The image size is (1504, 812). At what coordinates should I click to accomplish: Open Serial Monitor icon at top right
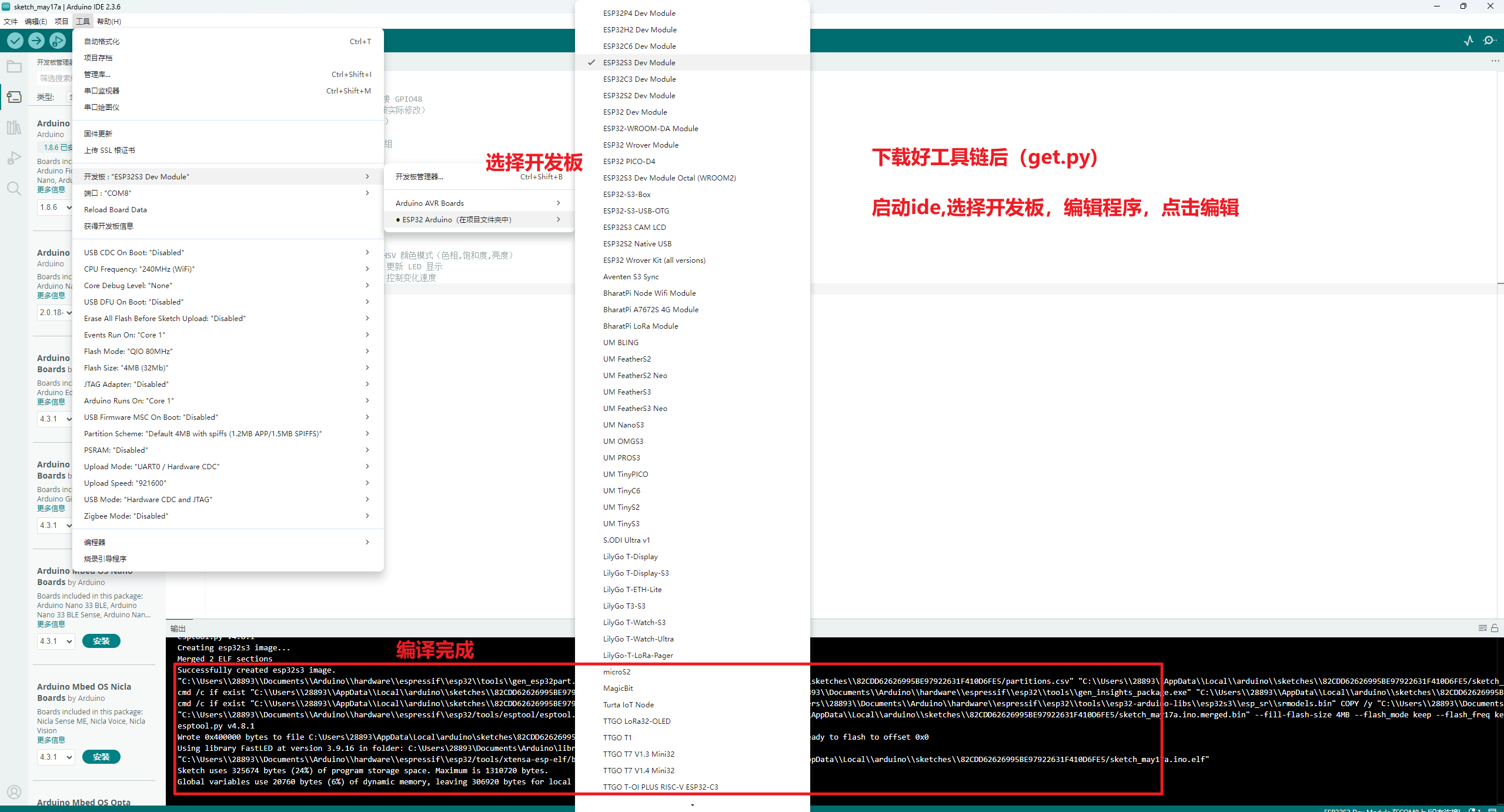(1489, 41)
